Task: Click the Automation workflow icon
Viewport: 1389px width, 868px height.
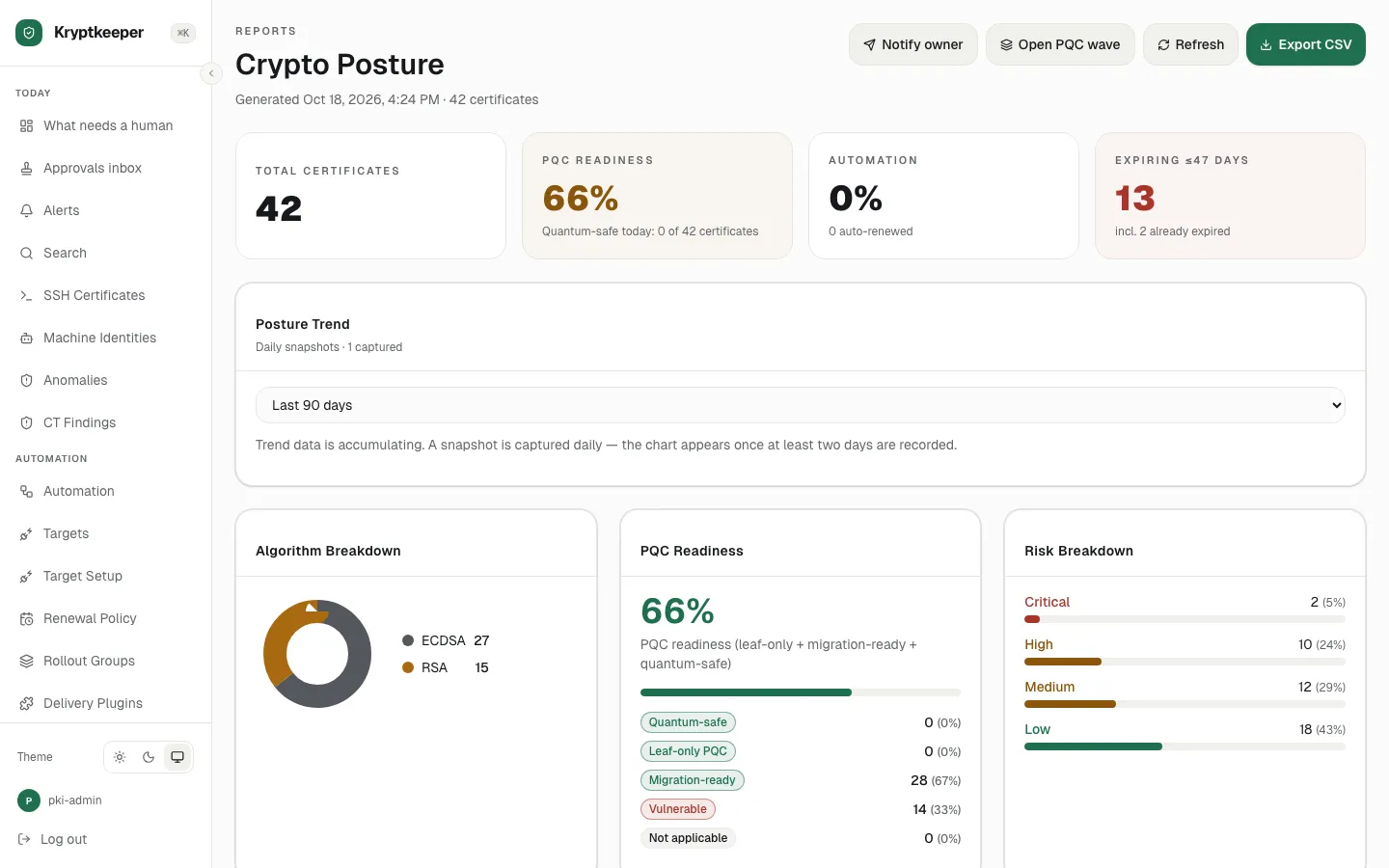Action: point(26,491)
